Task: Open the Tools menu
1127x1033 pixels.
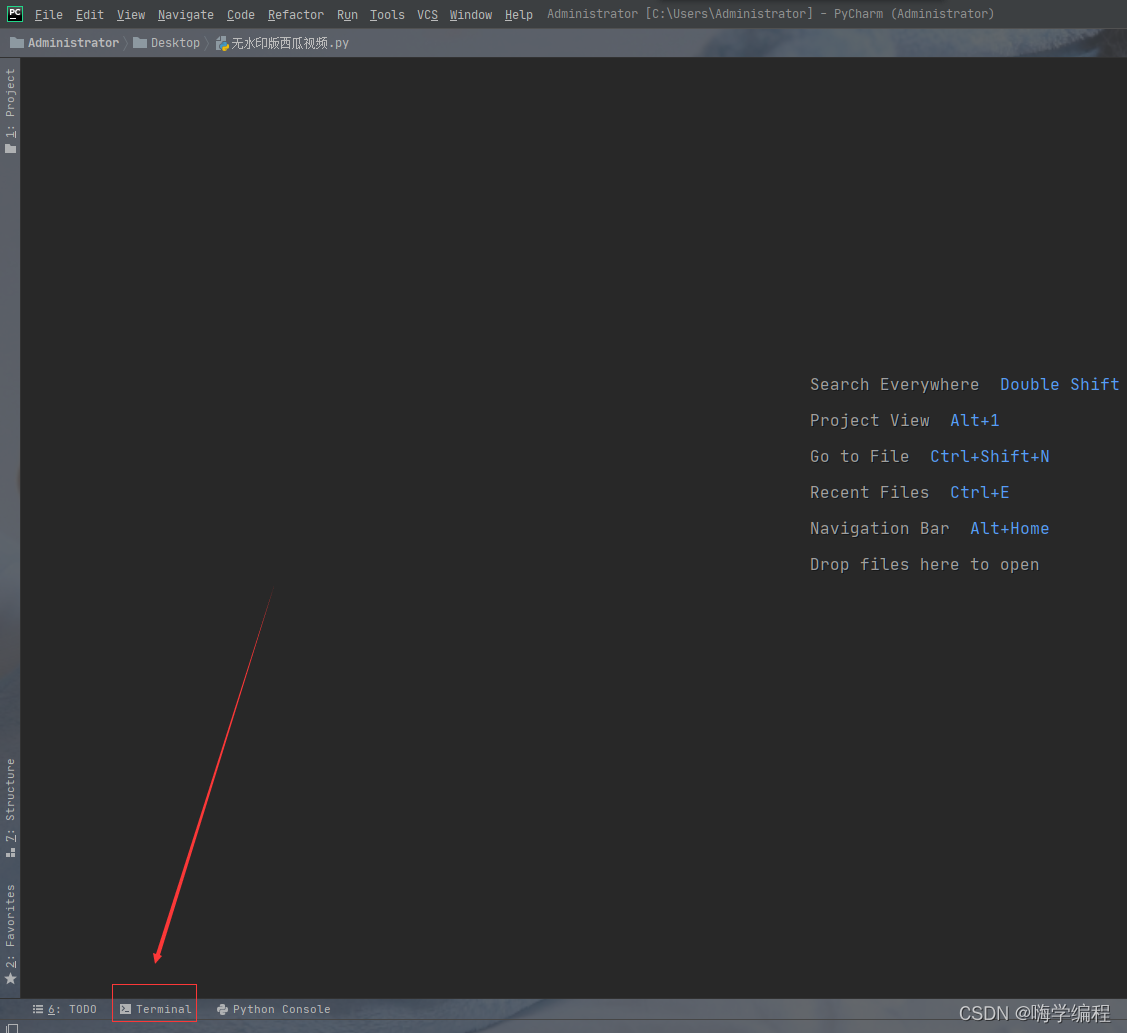Action: (x=387, y=14)
